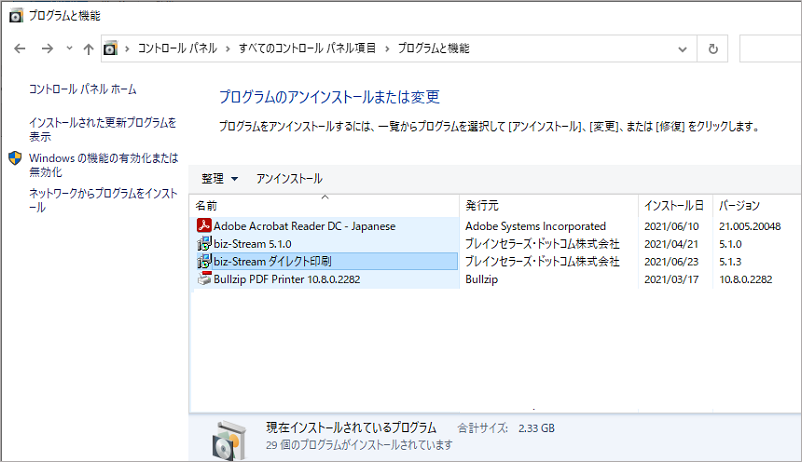This screenshot has height=473, width=808.
Task: Click the search box in top right
Action: pyautogui.click(x=770, y=48)
